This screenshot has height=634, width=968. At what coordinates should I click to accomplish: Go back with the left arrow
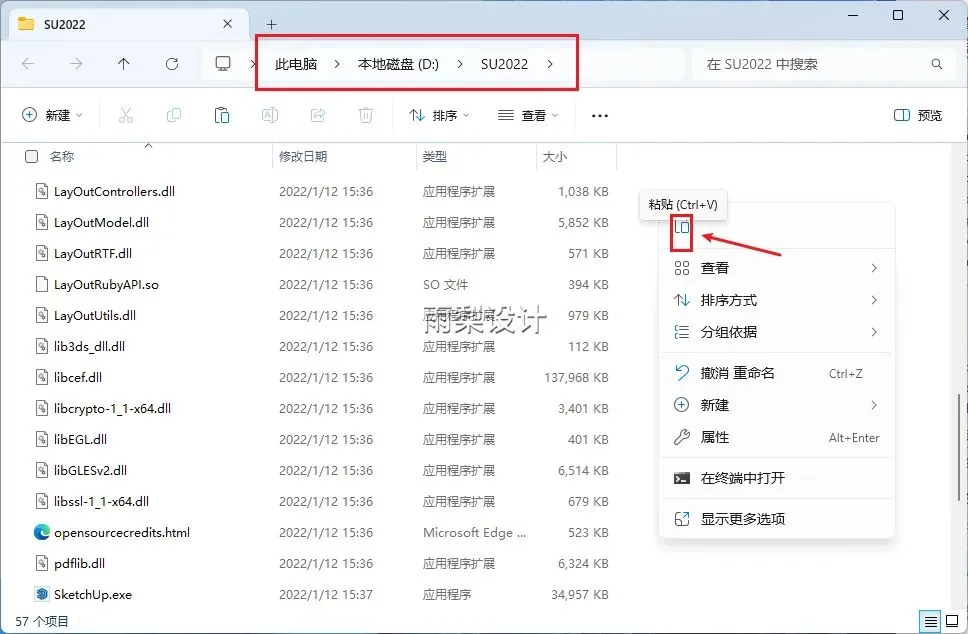(x=28, y=64)
